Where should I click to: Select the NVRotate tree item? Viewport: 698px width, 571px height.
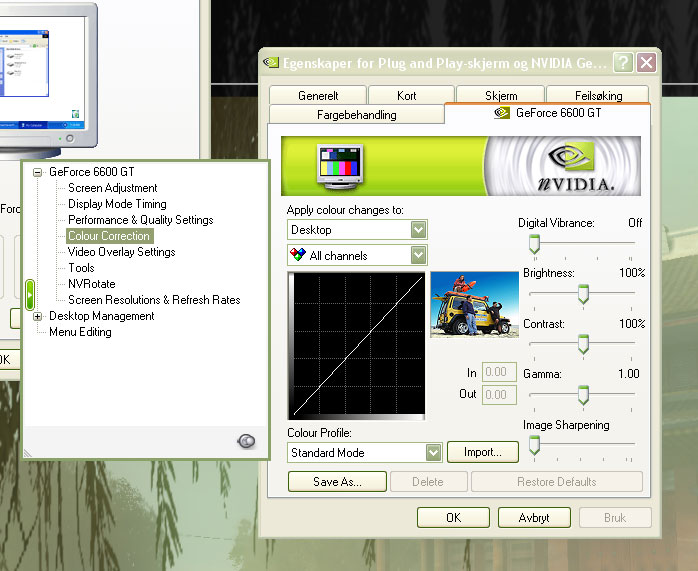click(92, 284)
